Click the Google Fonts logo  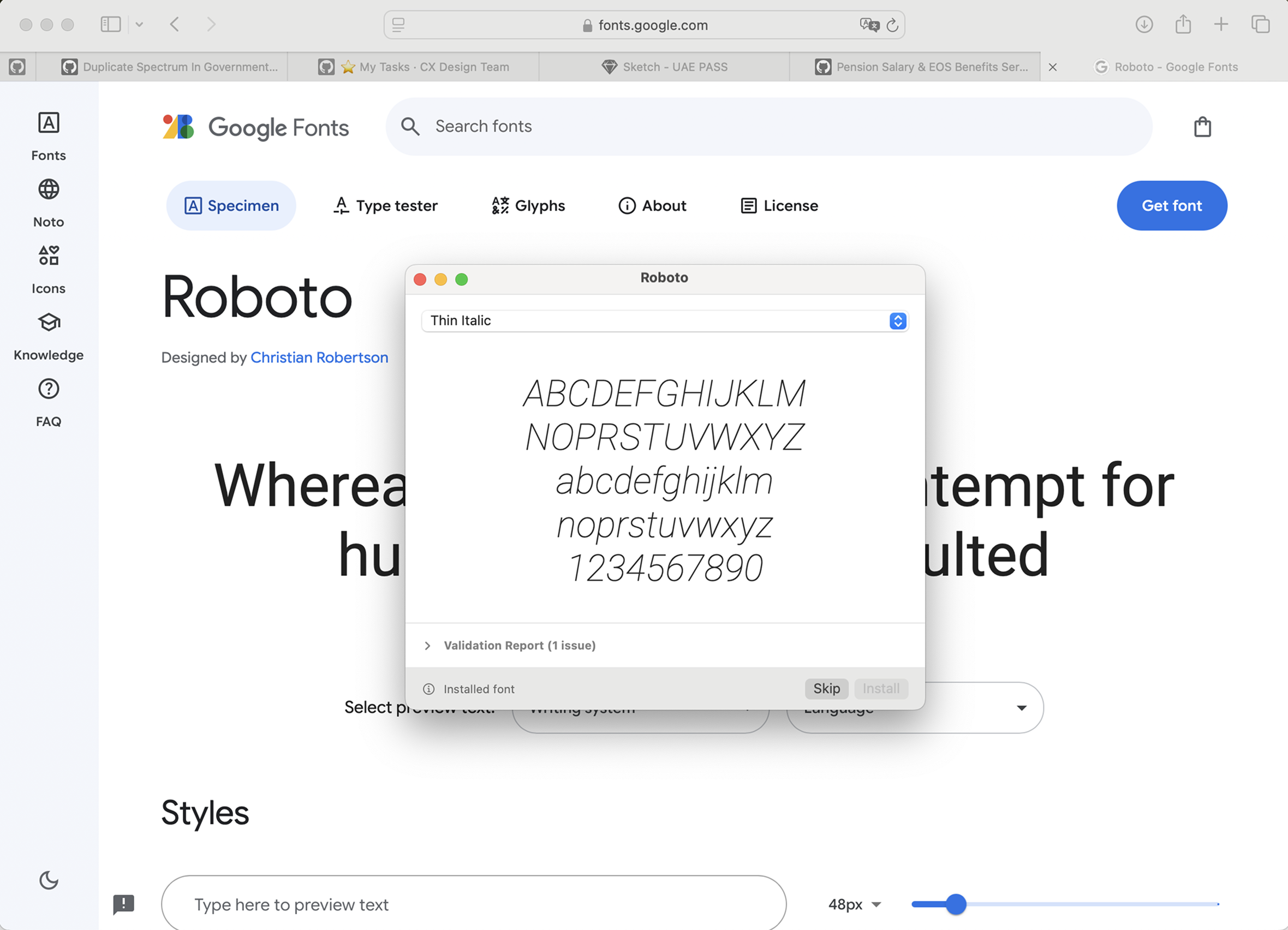click(255, 127)
